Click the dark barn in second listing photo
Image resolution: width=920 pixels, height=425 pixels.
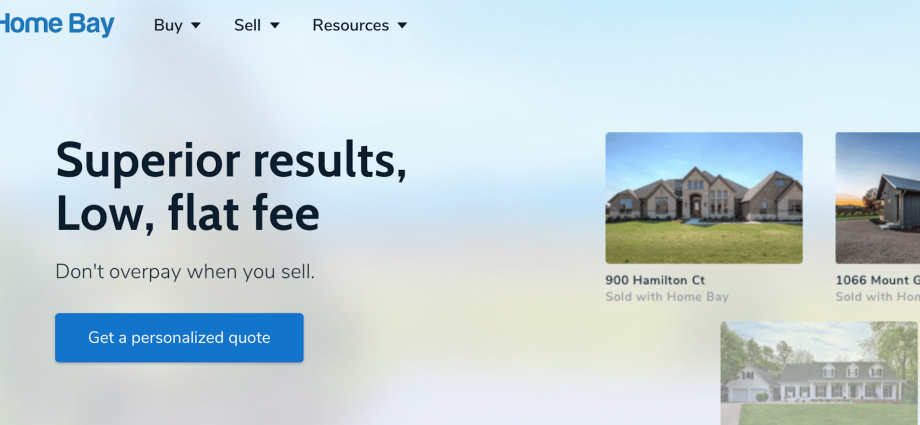pos(898,201)
